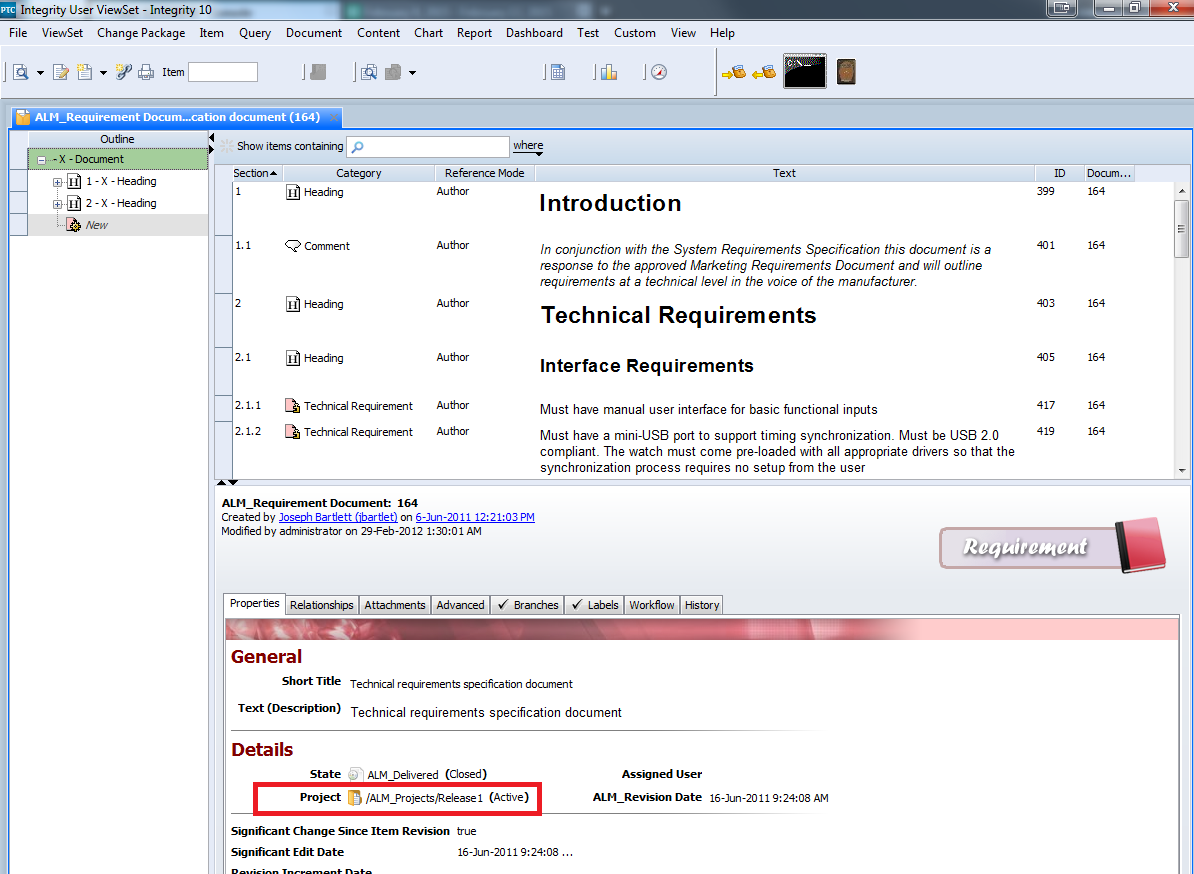Click the view item magnifier toolbar icon

point(21,72)
